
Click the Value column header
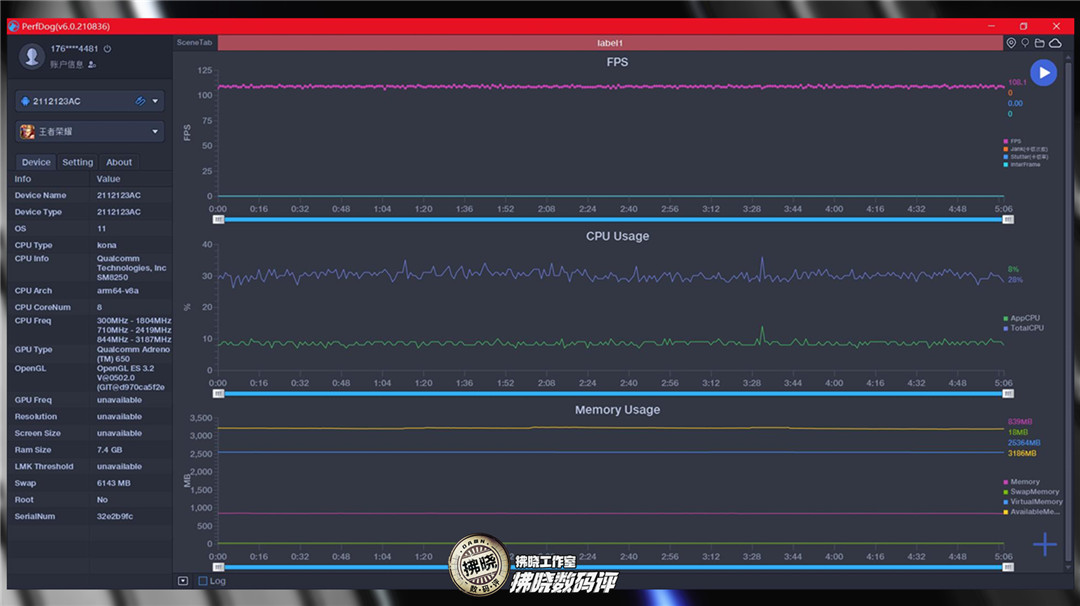pyautogui.click(x=108, y=179)
